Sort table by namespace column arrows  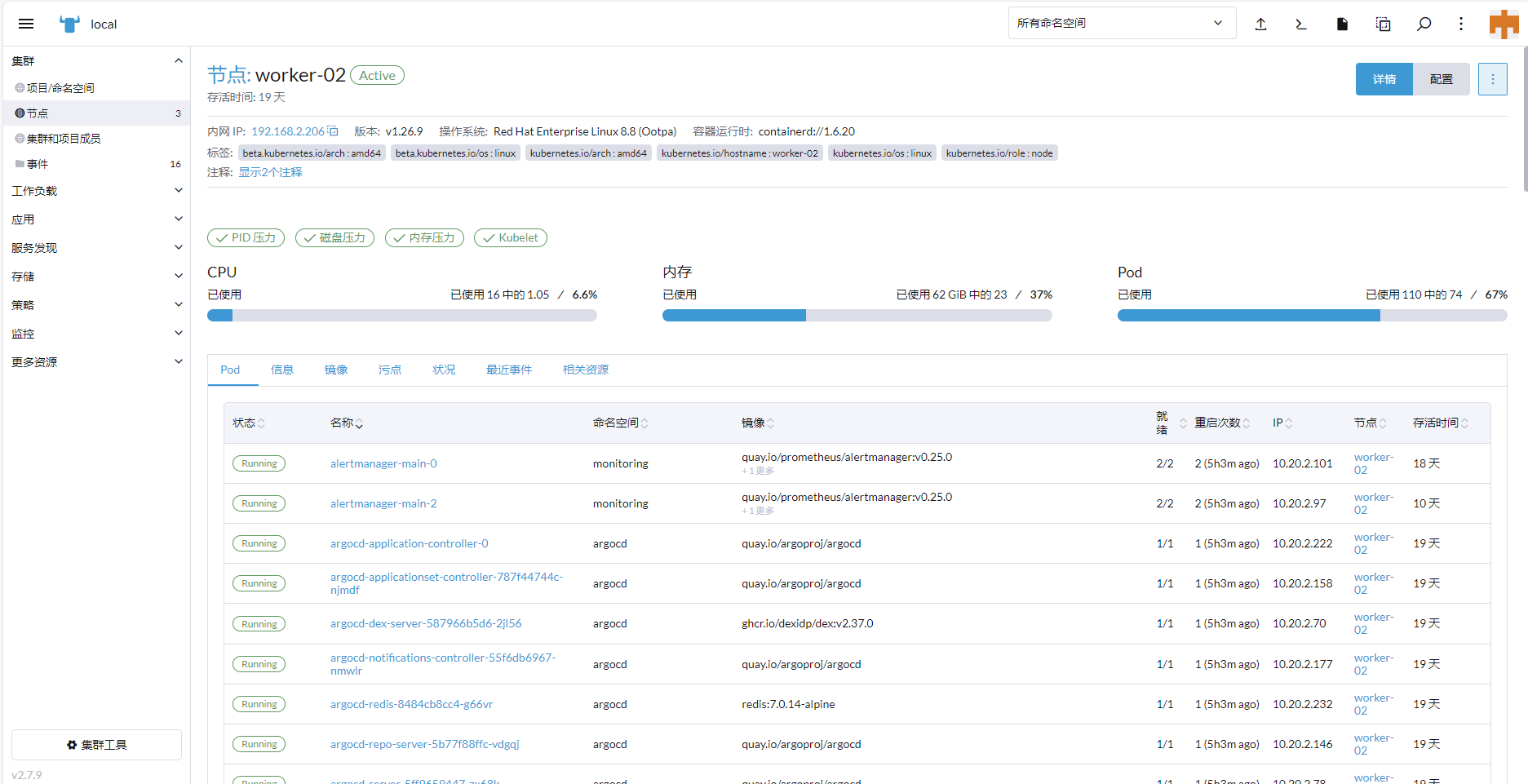[x=644, y=423]
